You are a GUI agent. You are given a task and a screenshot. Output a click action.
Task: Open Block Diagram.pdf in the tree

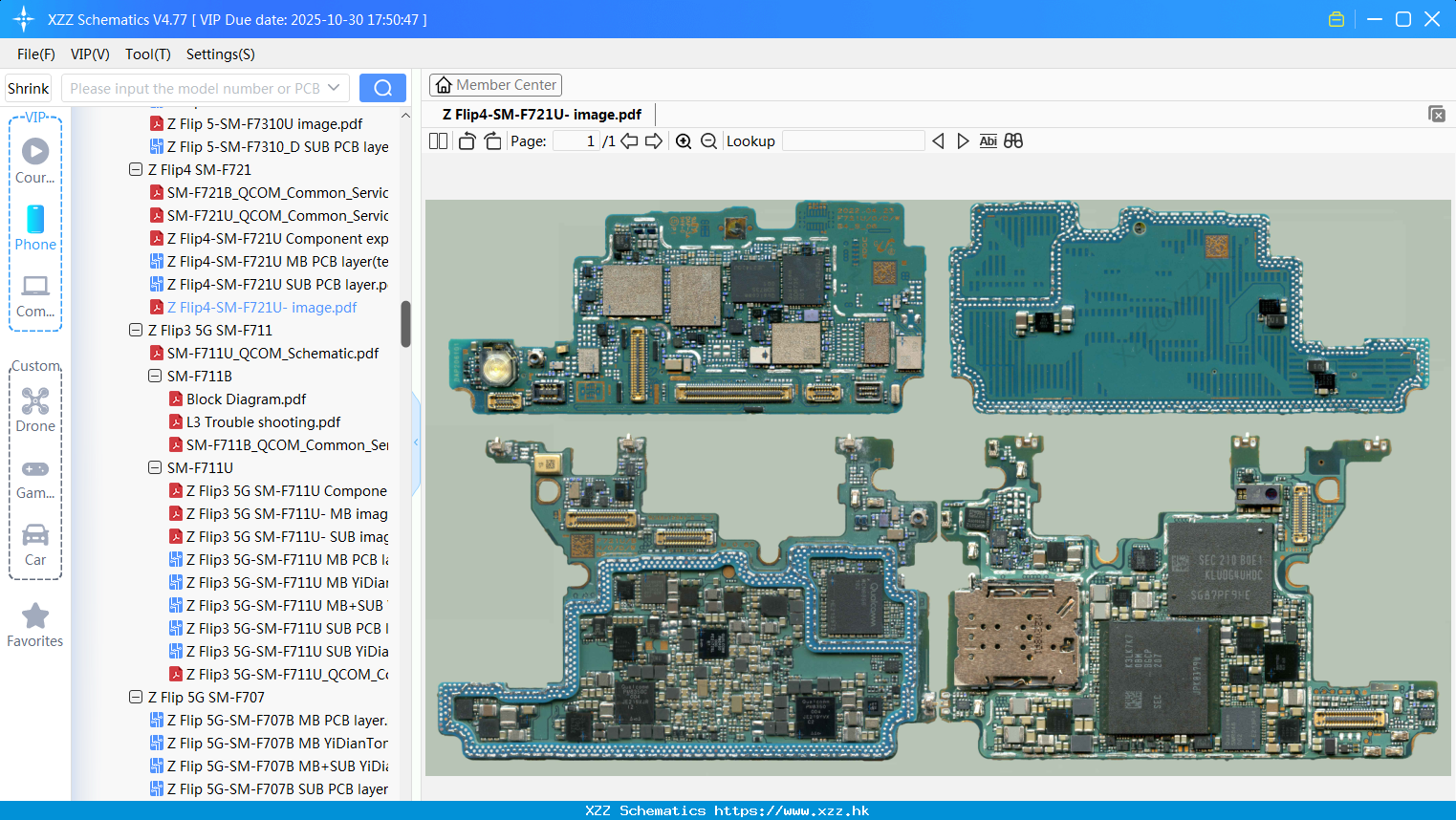[246, 399]
